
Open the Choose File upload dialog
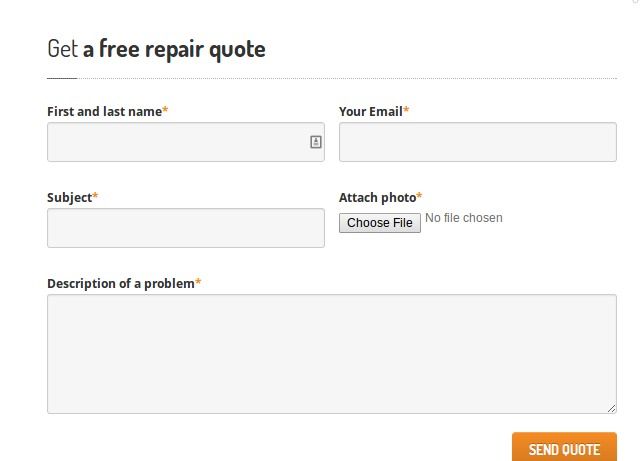point(380,223)
